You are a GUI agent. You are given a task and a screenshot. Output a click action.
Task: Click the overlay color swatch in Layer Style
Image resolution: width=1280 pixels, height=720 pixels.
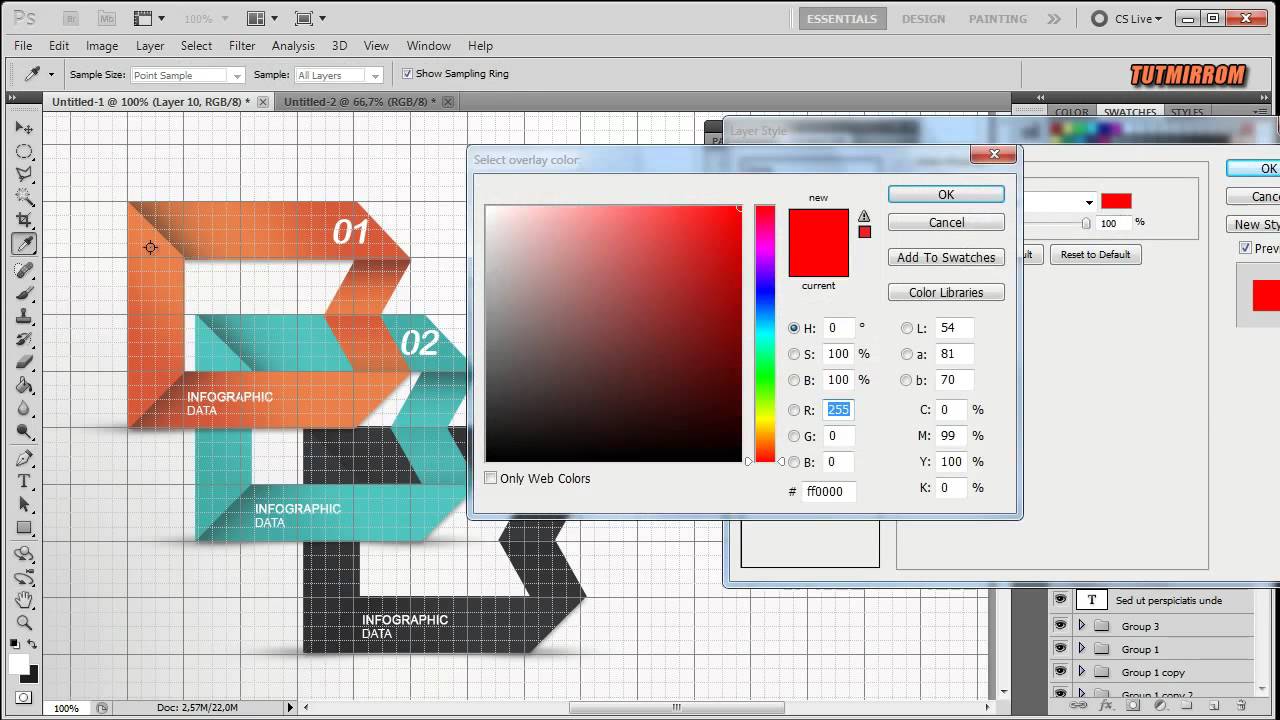pos(1116,201)
